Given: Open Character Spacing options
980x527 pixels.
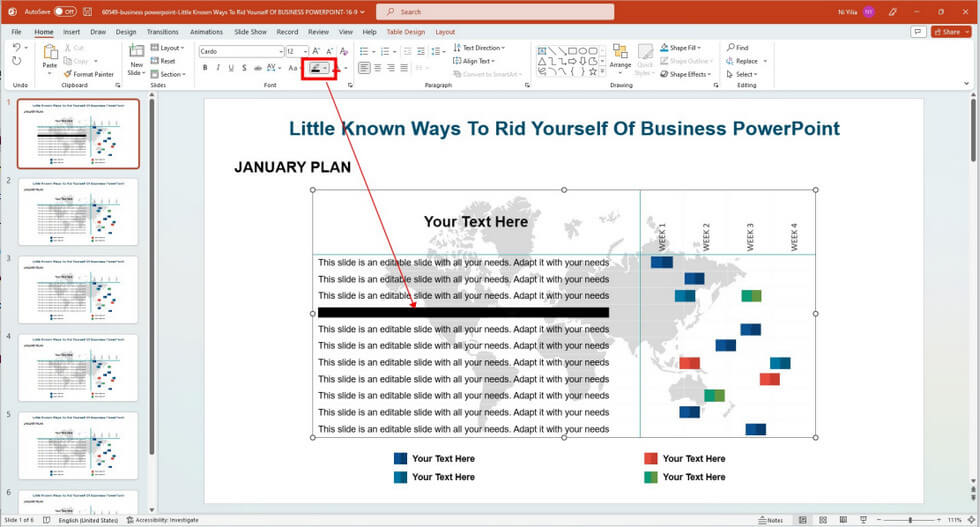Looking at the screenshot, I should point(273,68).
